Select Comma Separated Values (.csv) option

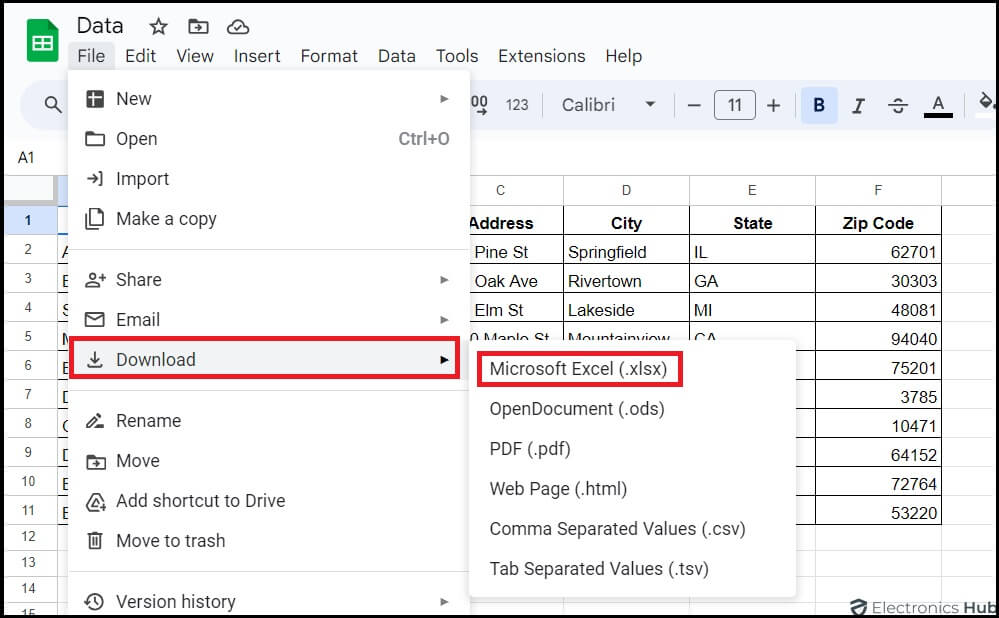(617, 529)
